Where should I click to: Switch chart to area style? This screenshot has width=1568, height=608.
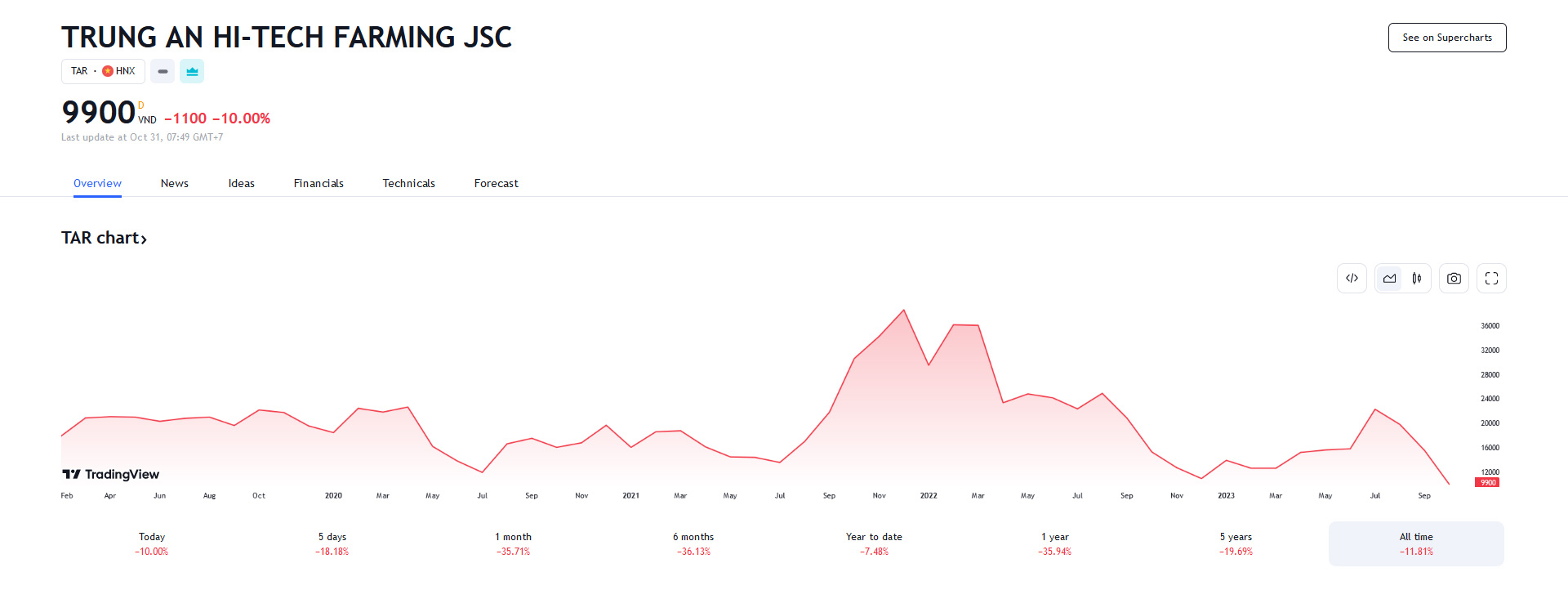(x=1389, y=279)
